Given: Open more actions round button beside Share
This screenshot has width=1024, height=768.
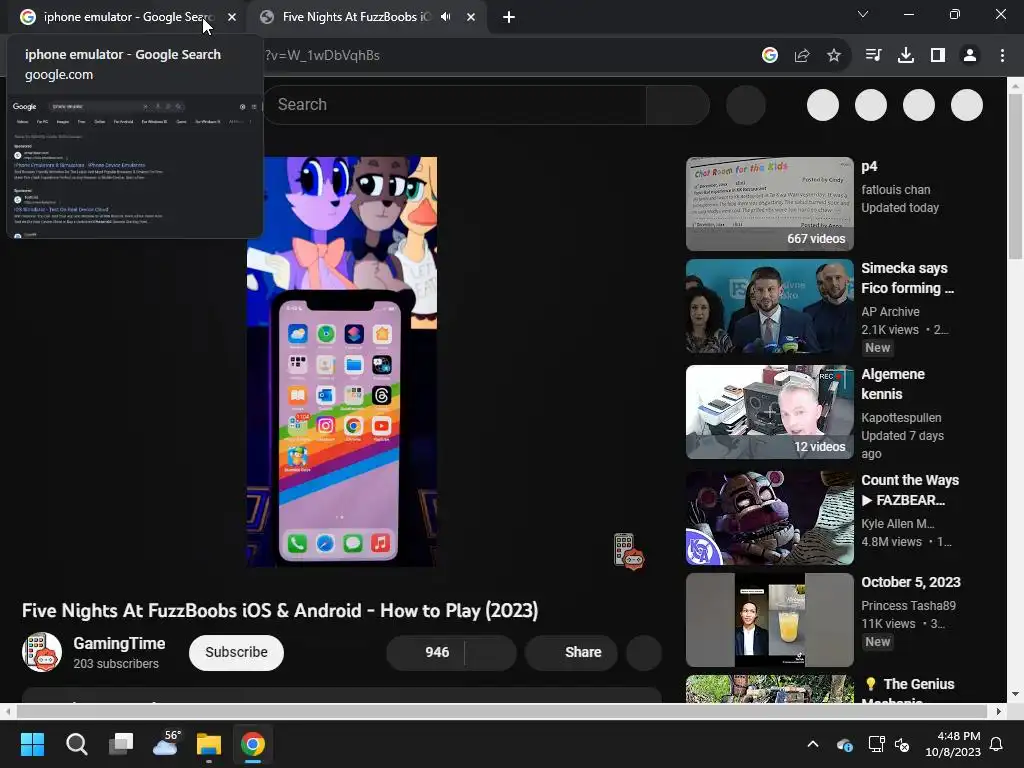Looking at the screenshot, I should [x=644, y=652].
